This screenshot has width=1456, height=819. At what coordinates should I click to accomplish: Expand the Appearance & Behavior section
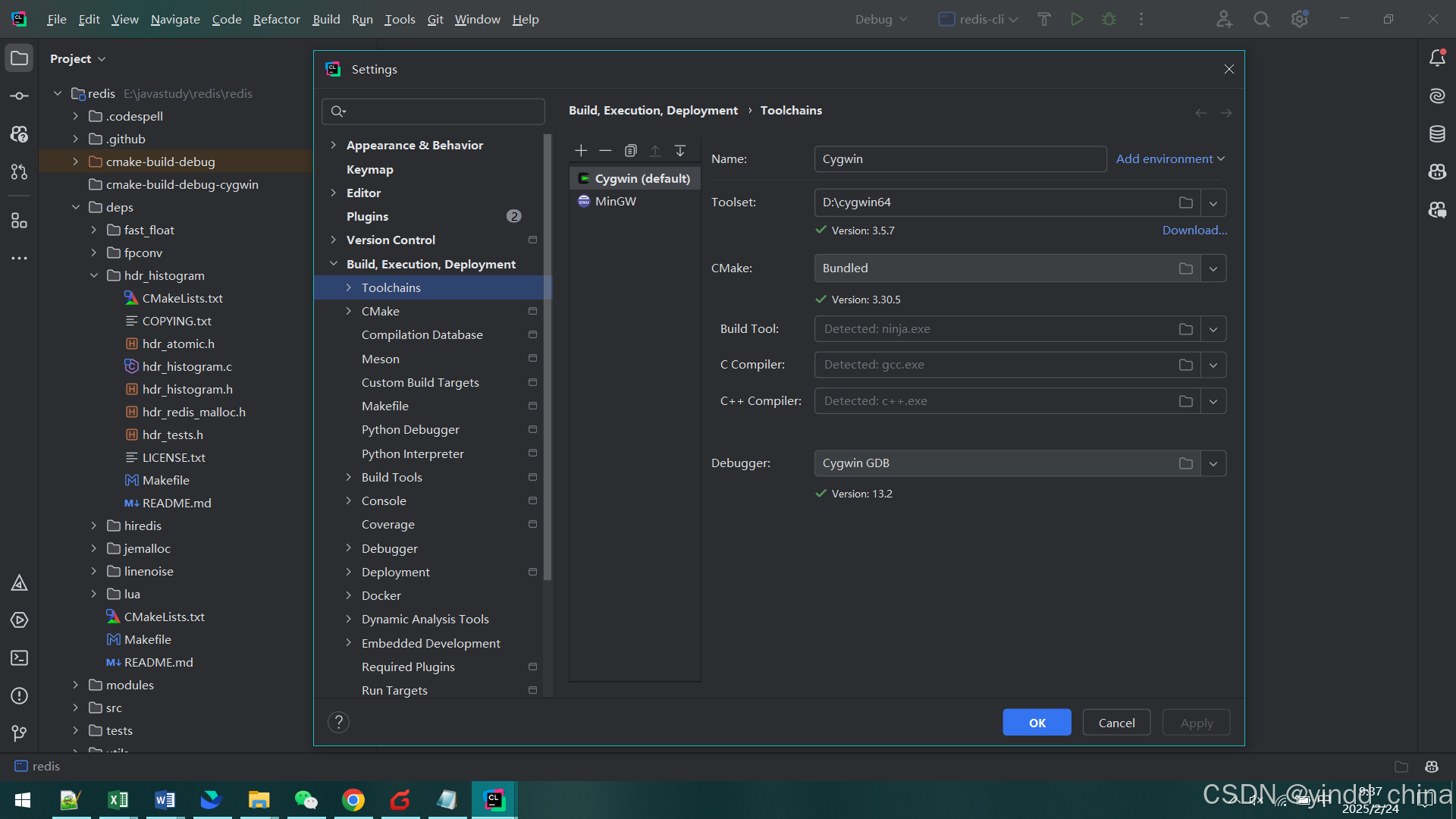(334, 145)
